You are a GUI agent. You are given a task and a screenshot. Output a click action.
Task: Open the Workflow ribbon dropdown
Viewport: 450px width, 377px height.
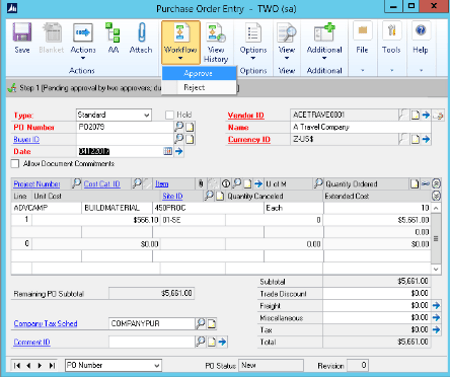coord(181,42)
